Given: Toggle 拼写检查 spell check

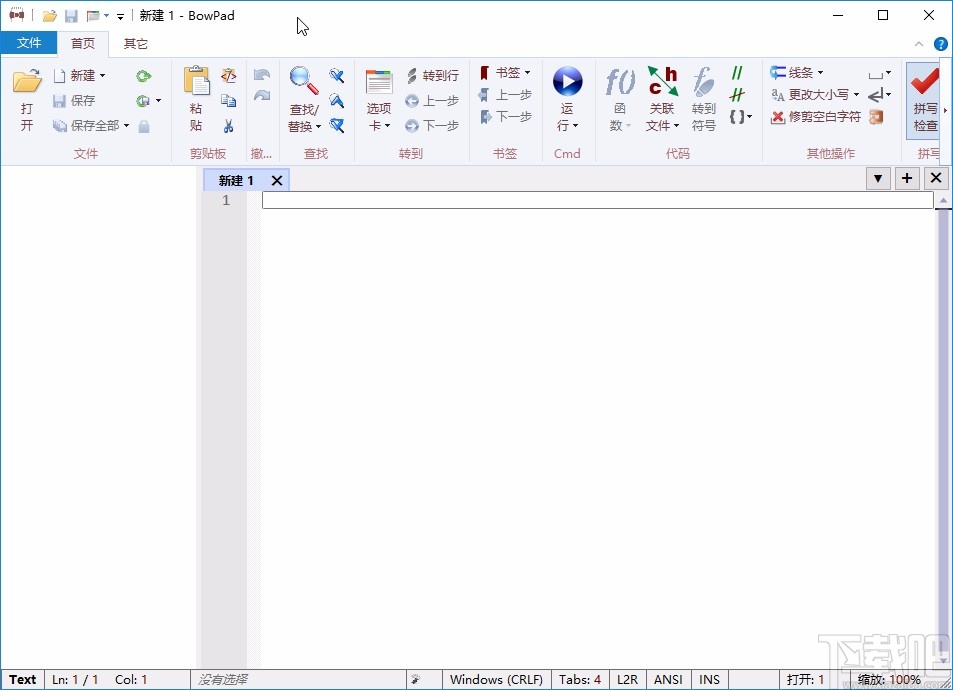Looking at the screenshot, I should click(925, 99).
